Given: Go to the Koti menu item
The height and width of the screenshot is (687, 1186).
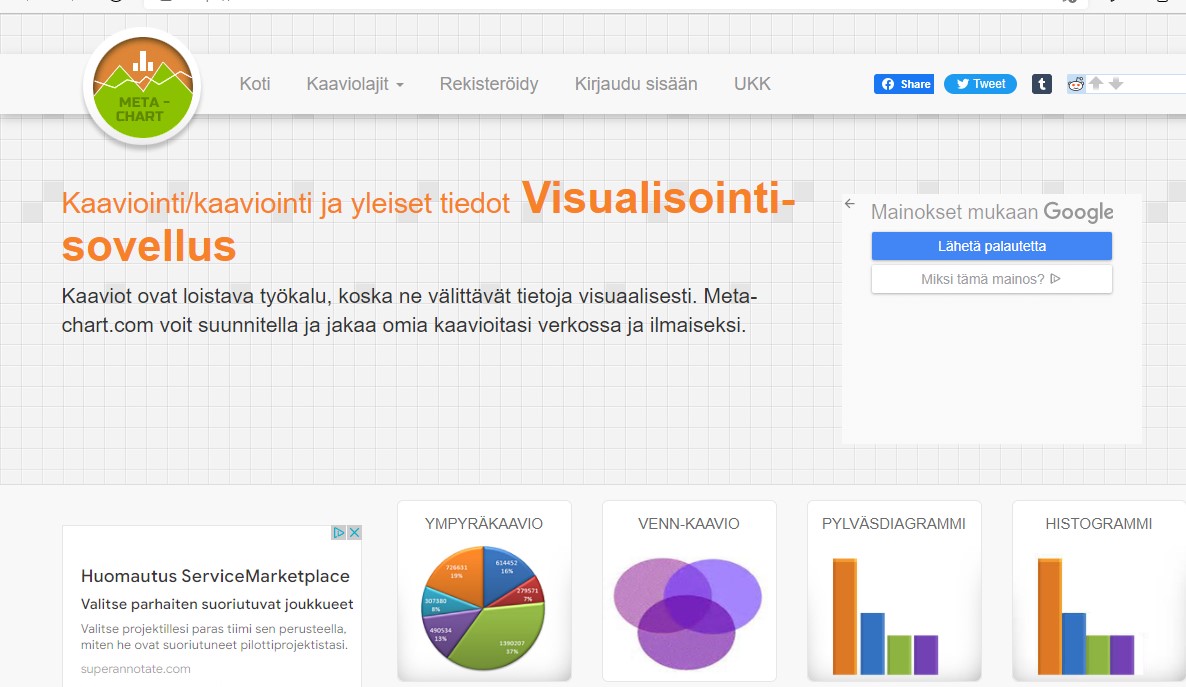Looking at the screenshot, I should coord(255,84).
